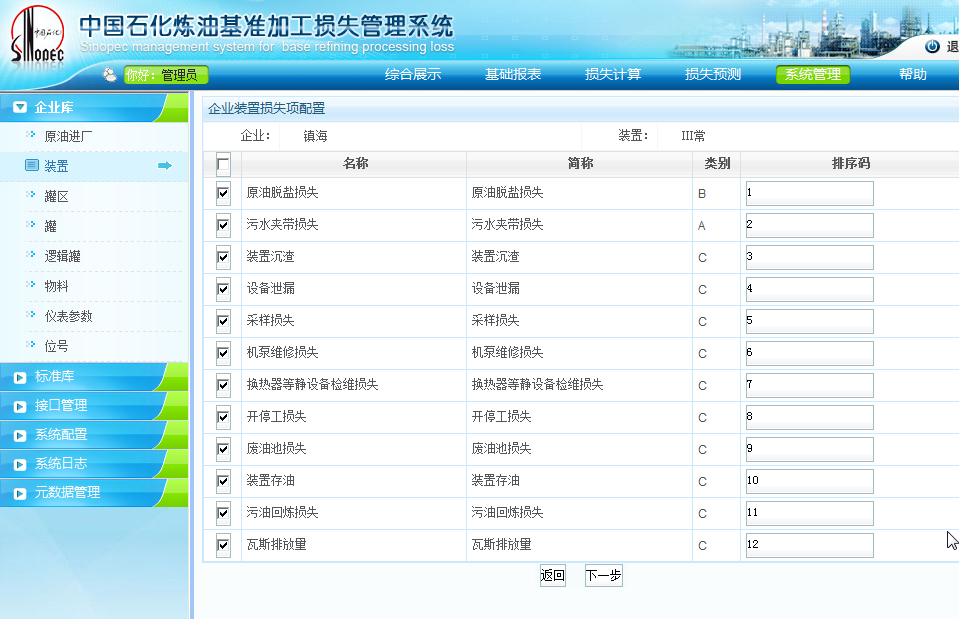Click the sort code field for 设备泄漏
959x619 pixels.
810,289
